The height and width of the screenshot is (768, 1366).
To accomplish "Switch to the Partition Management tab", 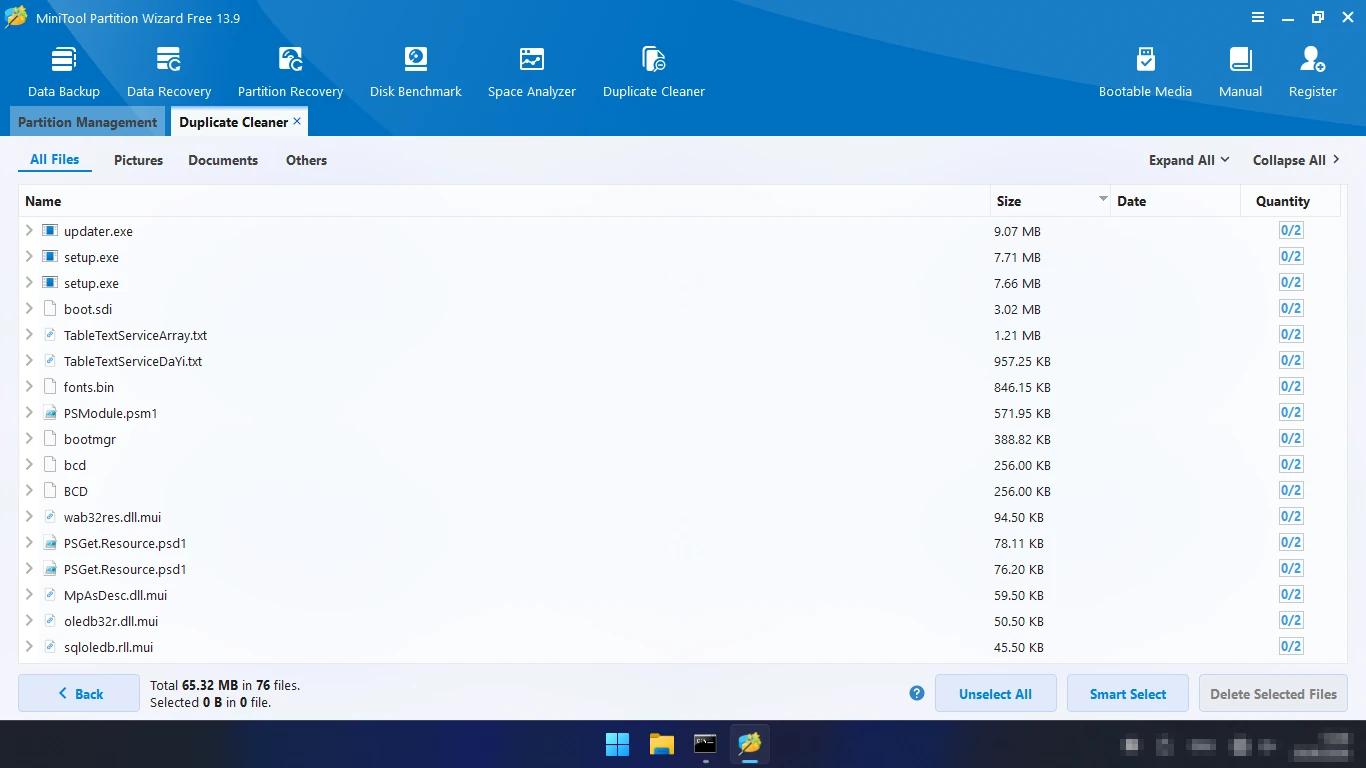I will coord(87,122).
